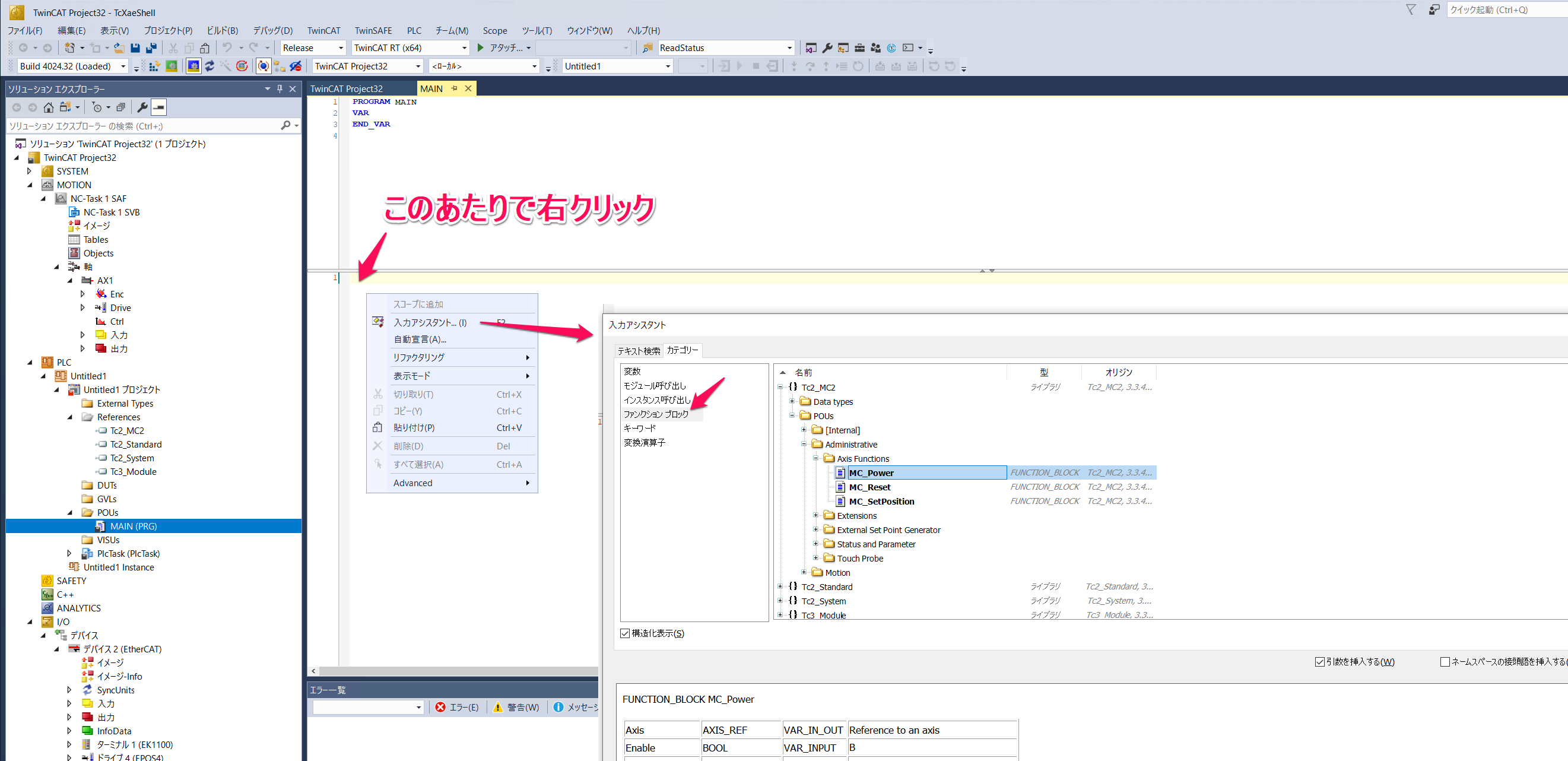Open the Release configuration dropdown

[340, 48]
